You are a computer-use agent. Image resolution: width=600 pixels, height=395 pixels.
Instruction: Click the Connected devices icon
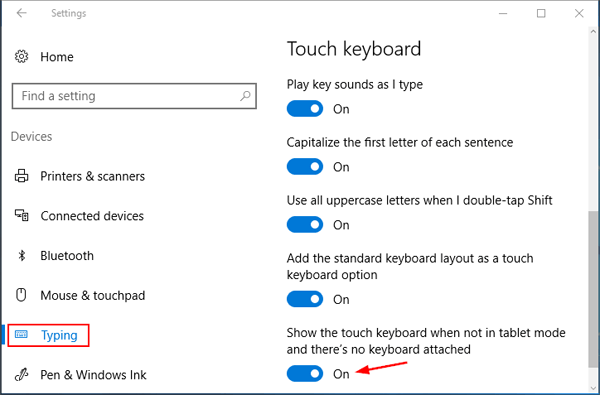pos(21,215)
